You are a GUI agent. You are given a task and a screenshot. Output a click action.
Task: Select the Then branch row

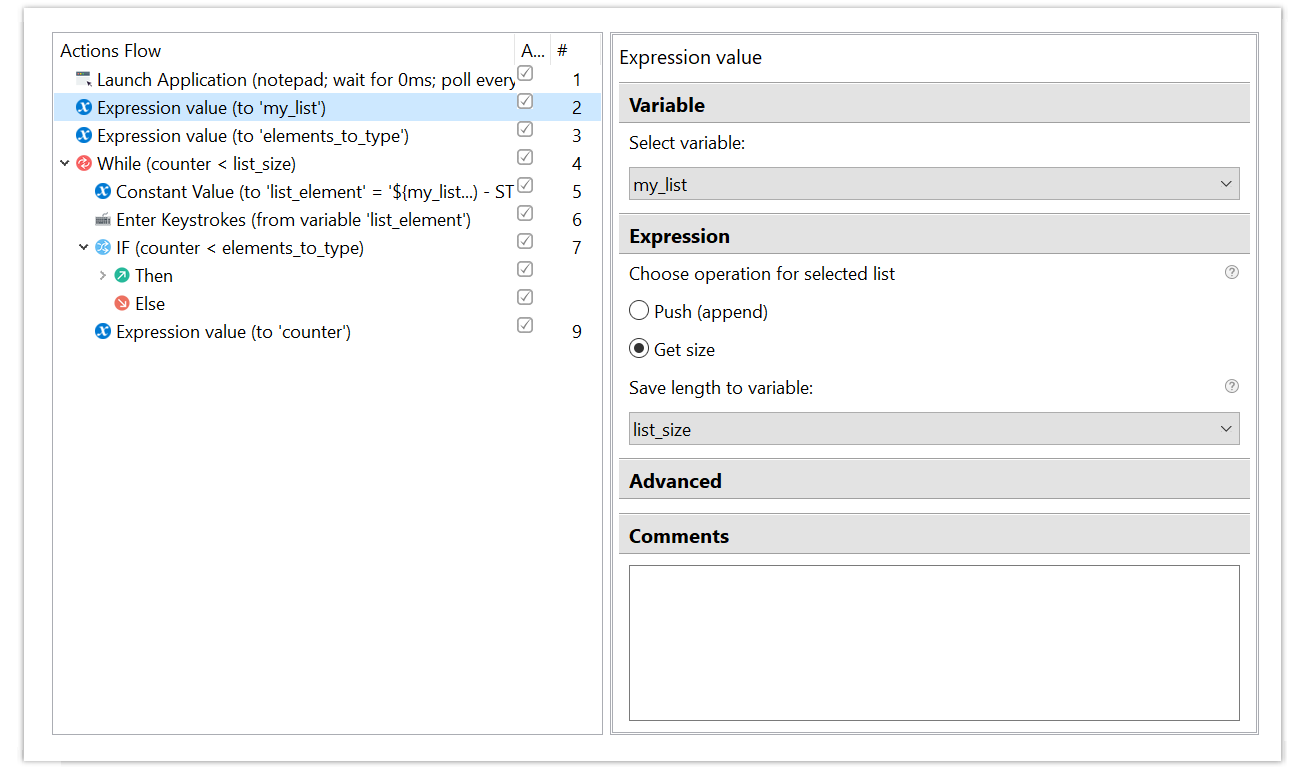(327, 275)
